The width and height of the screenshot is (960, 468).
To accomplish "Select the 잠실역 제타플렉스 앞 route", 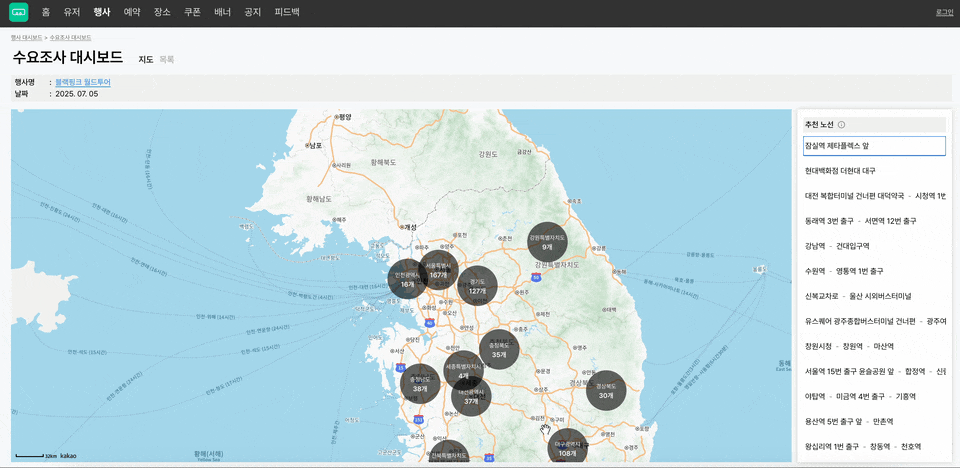I will pyautogui.click(x=874, y=146).
